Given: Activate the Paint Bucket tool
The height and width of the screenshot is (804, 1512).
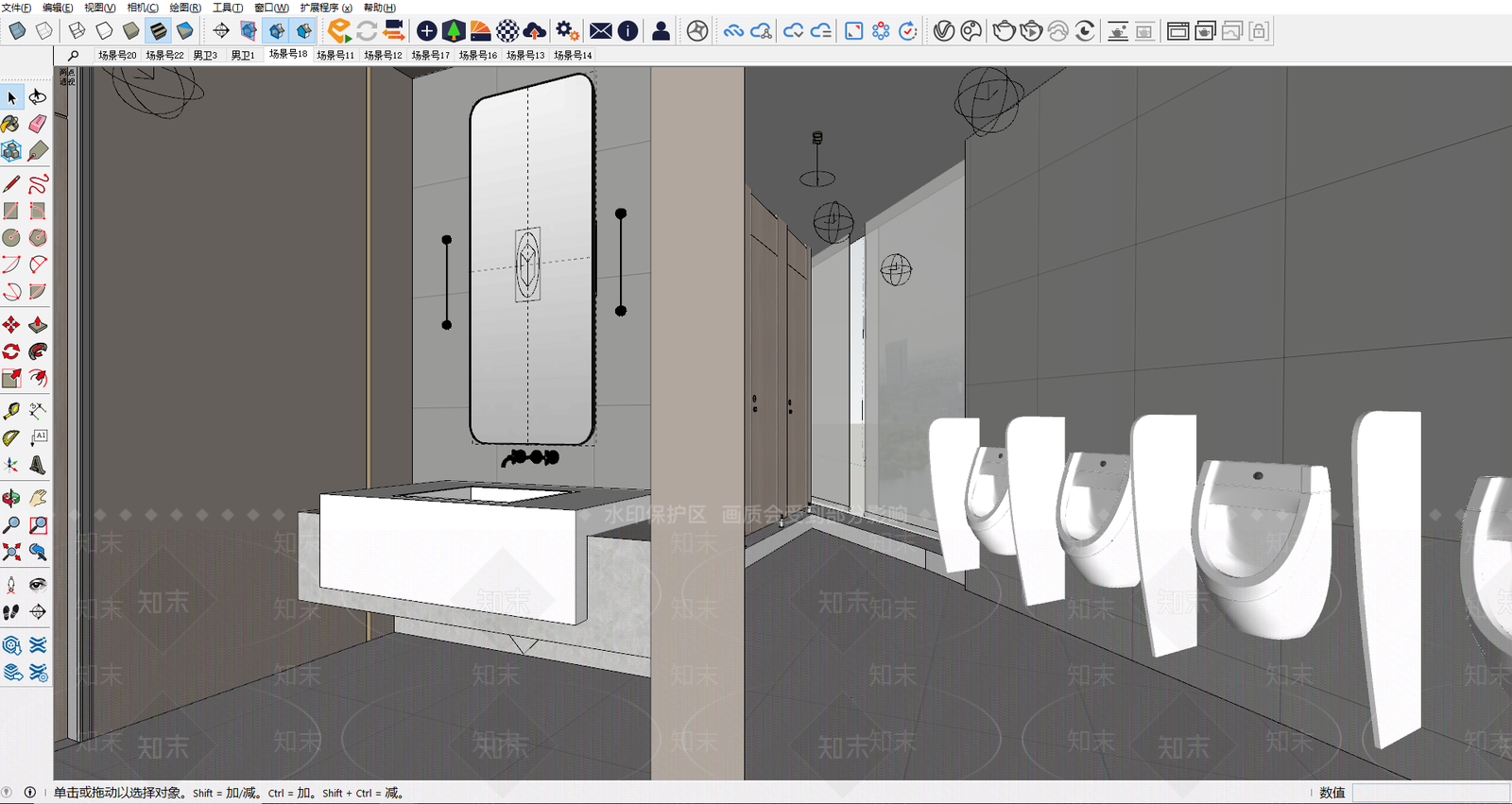Looking at the screenshot, I should point(11,124).
